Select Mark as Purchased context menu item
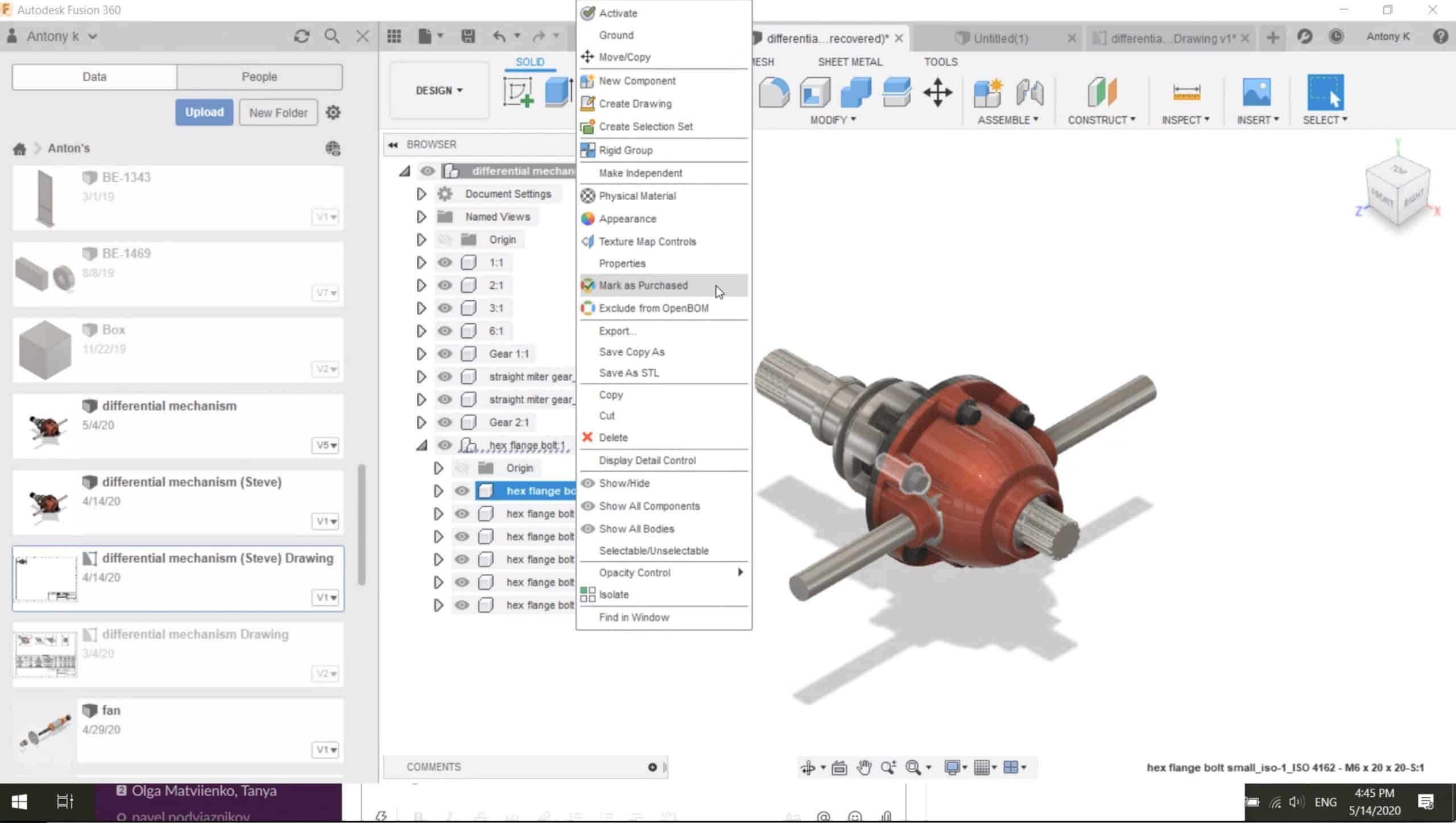The image size is (1456, 823). click(643, 285)
